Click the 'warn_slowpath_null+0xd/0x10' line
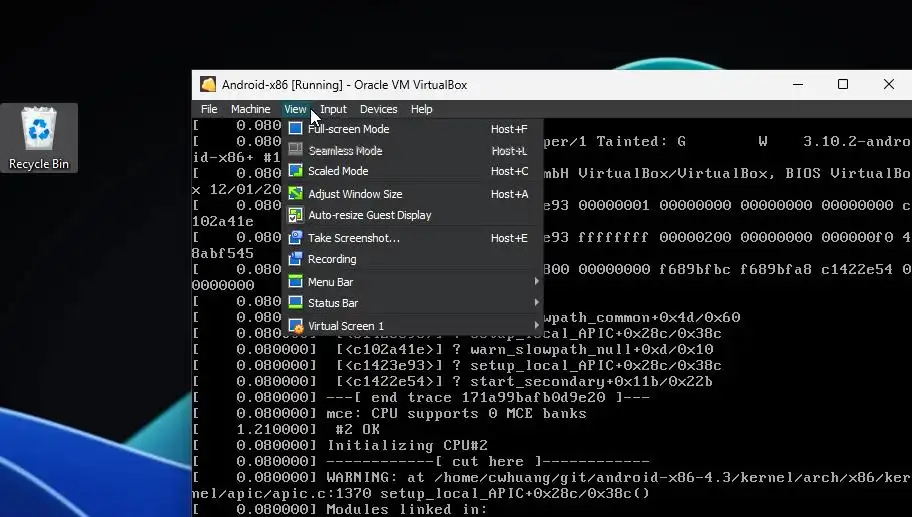The image size is (912, 517). pyautogui.click(x=592, y=350)
